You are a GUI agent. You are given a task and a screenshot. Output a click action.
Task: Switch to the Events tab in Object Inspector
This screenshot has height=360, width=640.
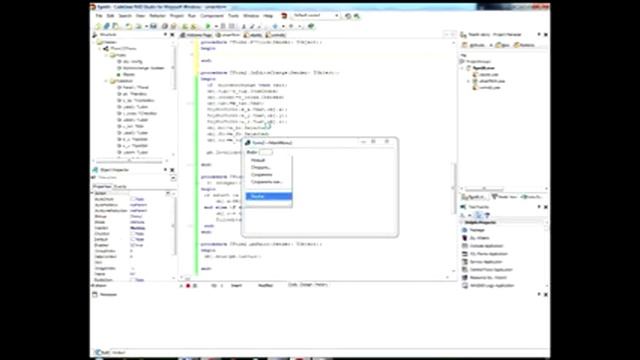coord(120,186)
